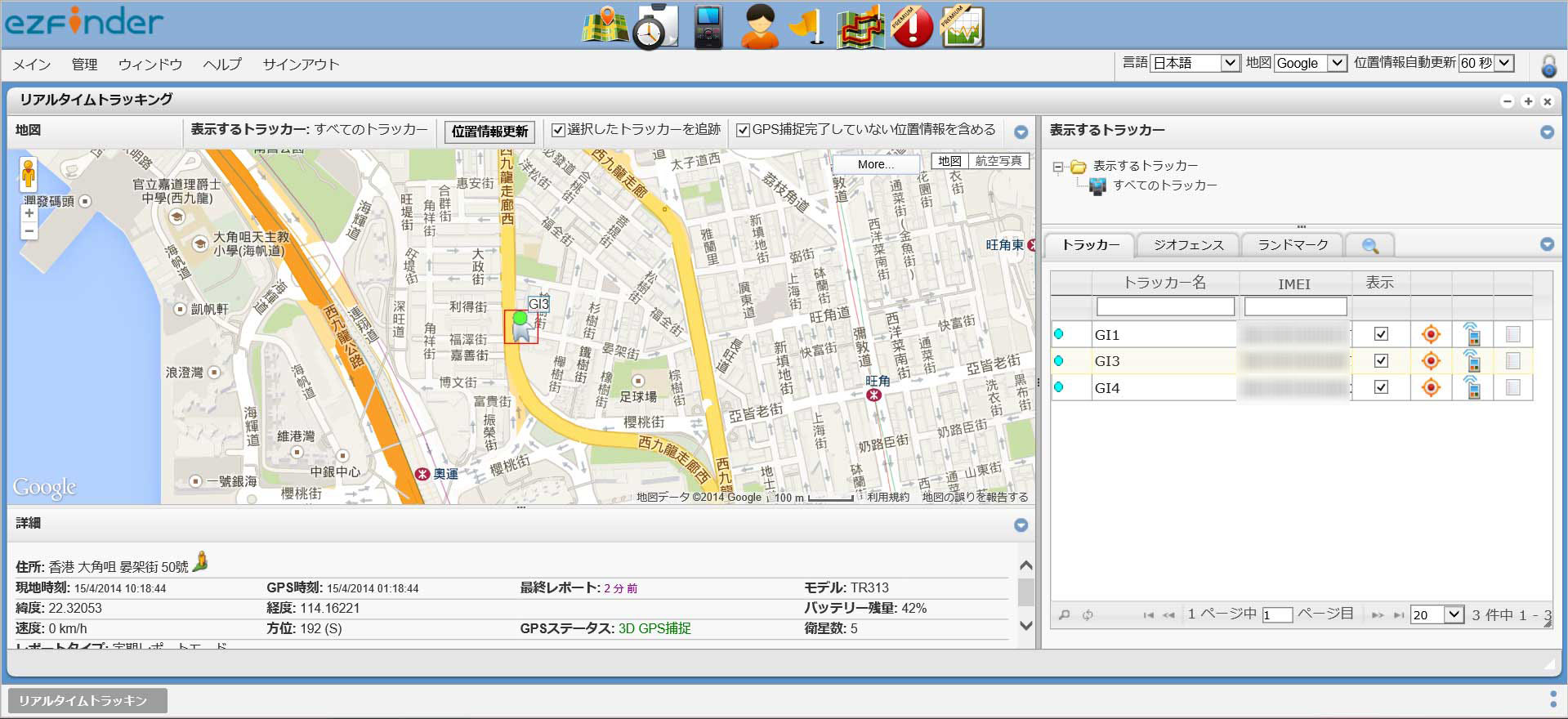Screen dimensions: 1568x719
Task: Open the tracker device icon
Action: [708, 28]
